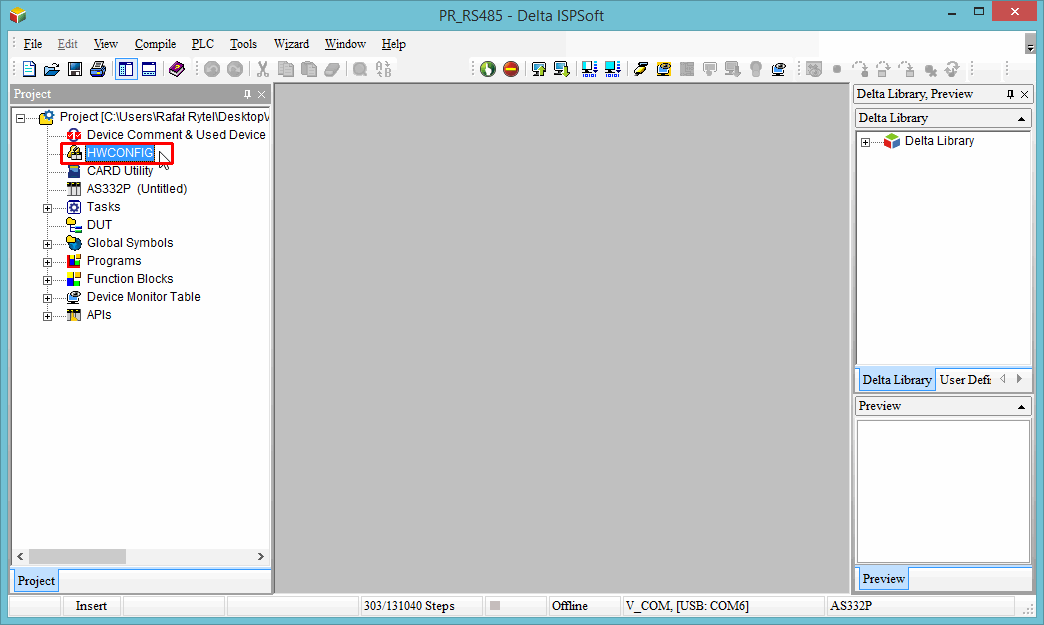The height and width of the screenshot is (625, 1044).
Task: Toggle the project workspace panel view button
Action: tap(126, 69)
